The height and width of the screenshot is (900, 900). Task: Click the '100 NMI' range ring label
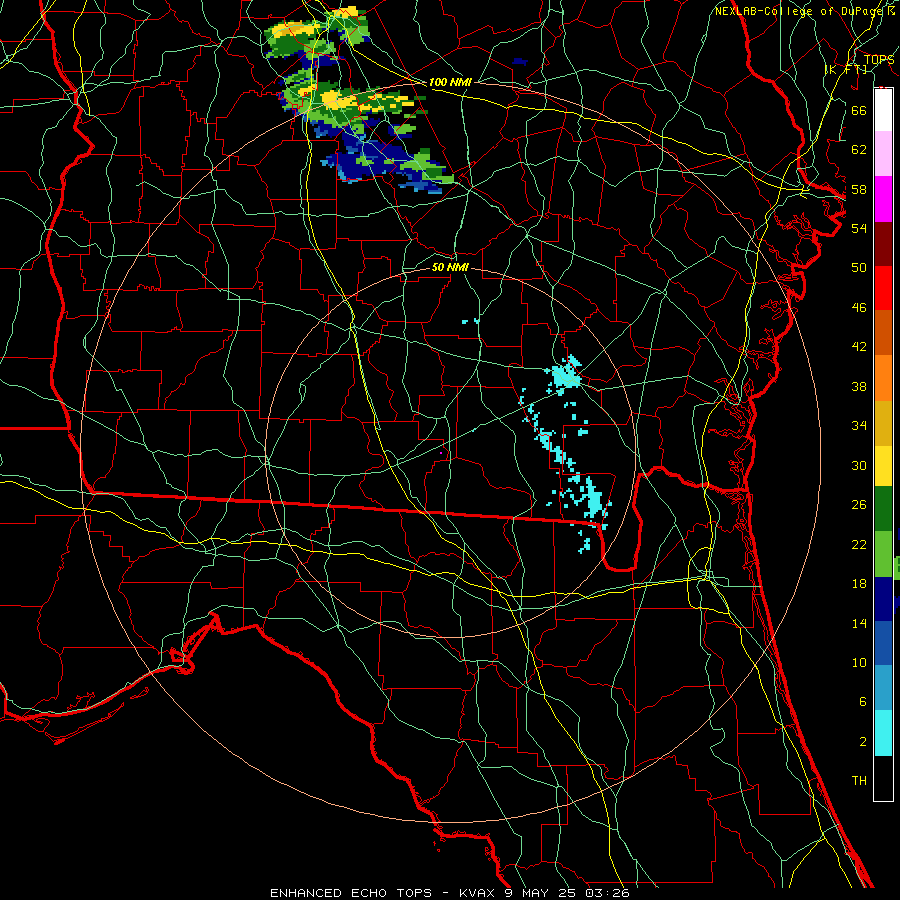pyautogui.click(x=450, y=82)
